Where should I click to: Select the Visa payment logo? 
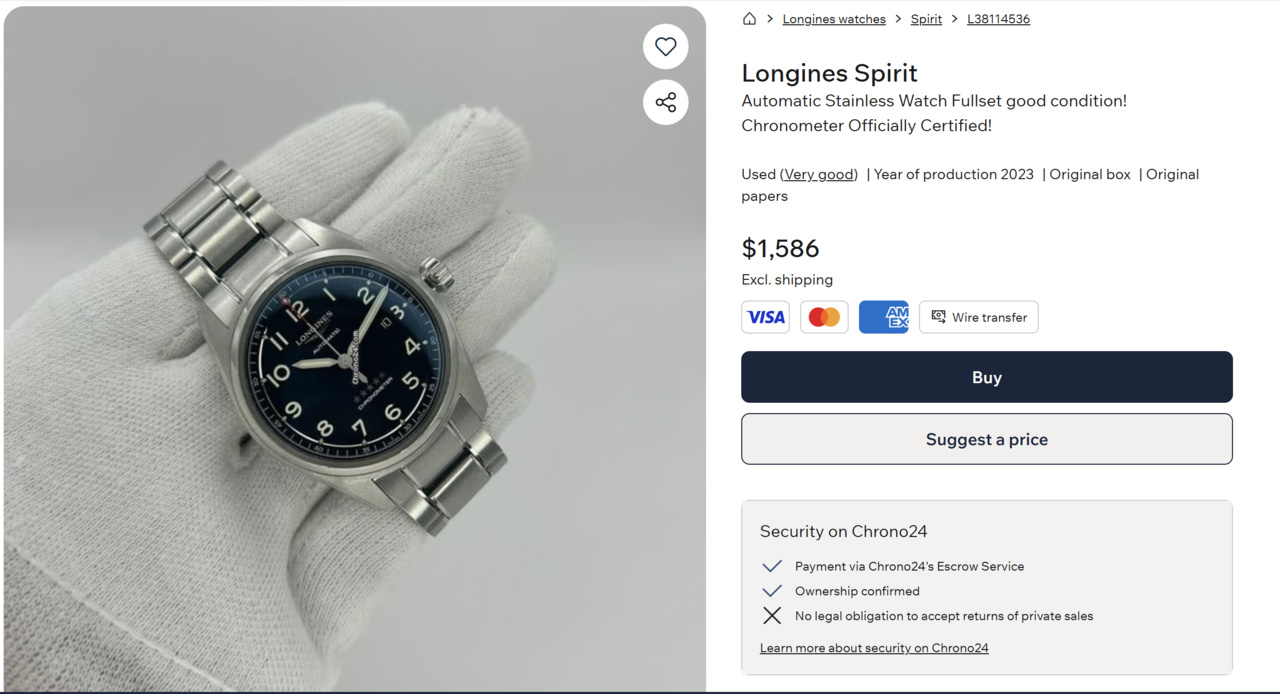click(766, 317)
